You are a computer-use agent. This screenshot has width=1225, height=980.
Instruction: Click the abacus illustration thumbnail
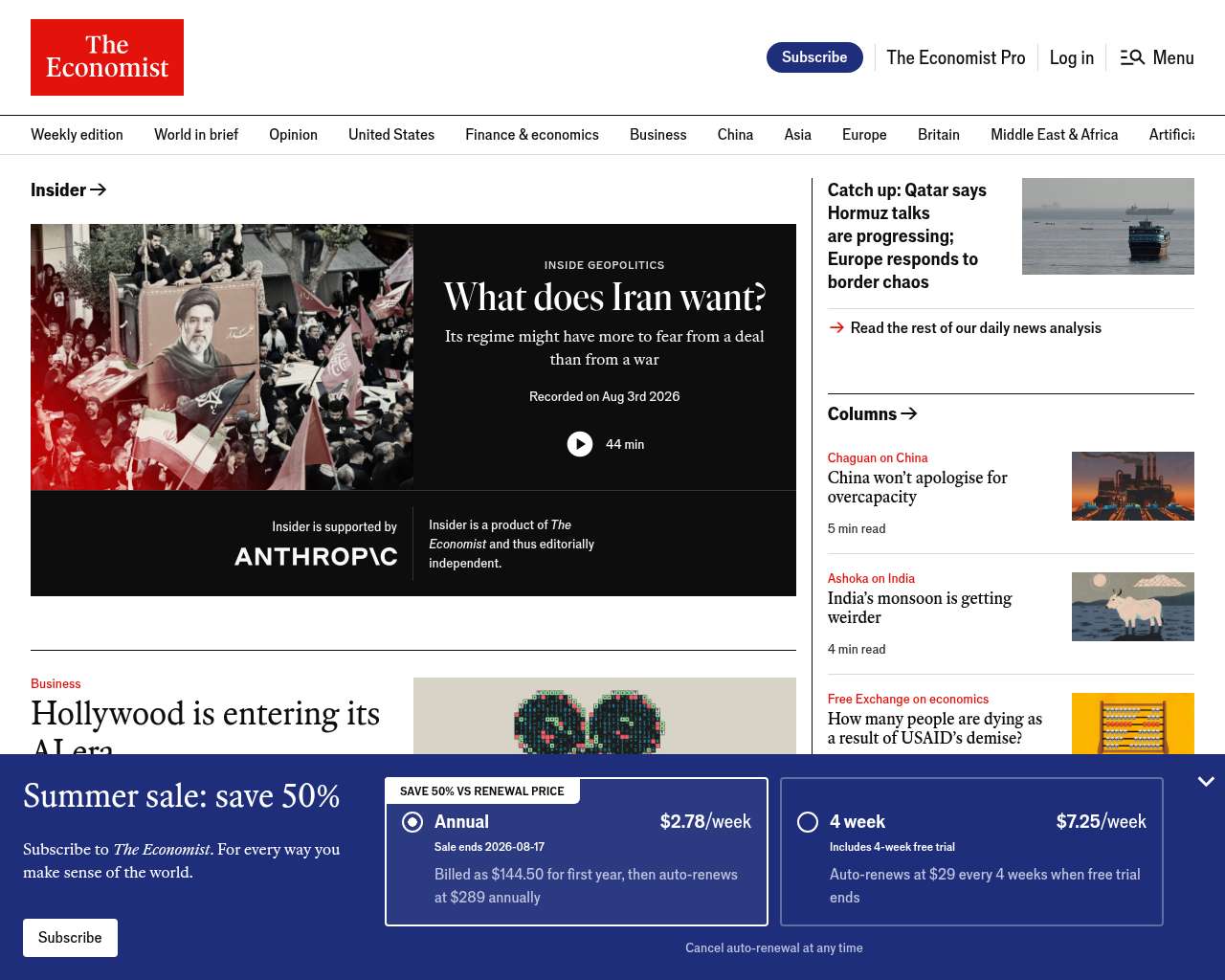1133,724
